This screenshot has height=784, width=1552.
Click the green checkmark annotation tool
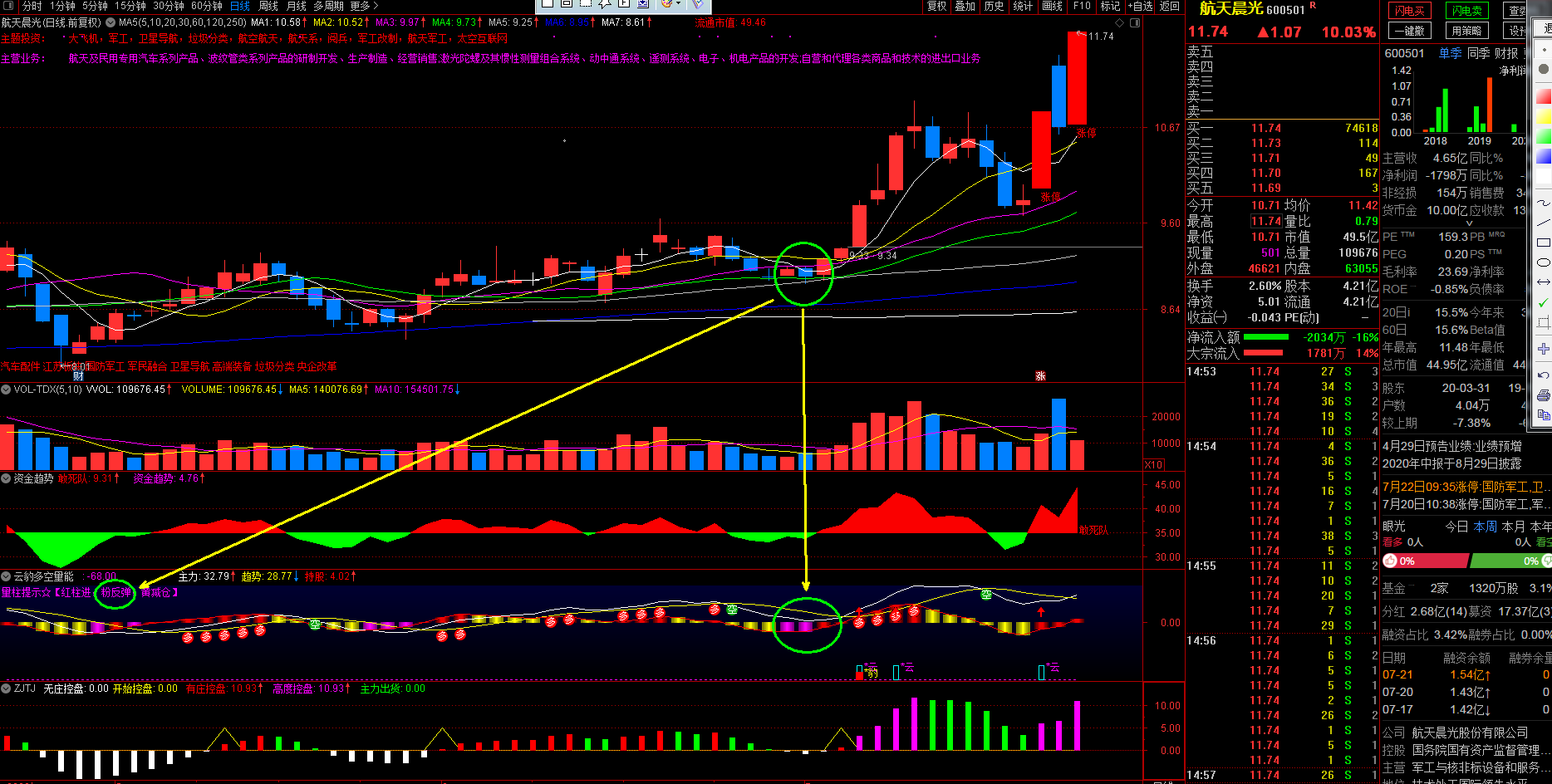coord(1544,302)
